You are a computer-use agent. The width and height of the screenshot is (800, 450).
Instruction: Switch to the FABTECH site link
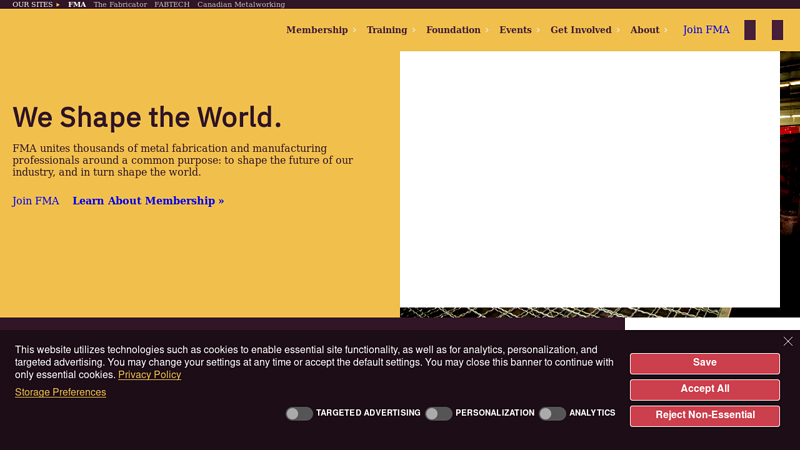(172, 5)
